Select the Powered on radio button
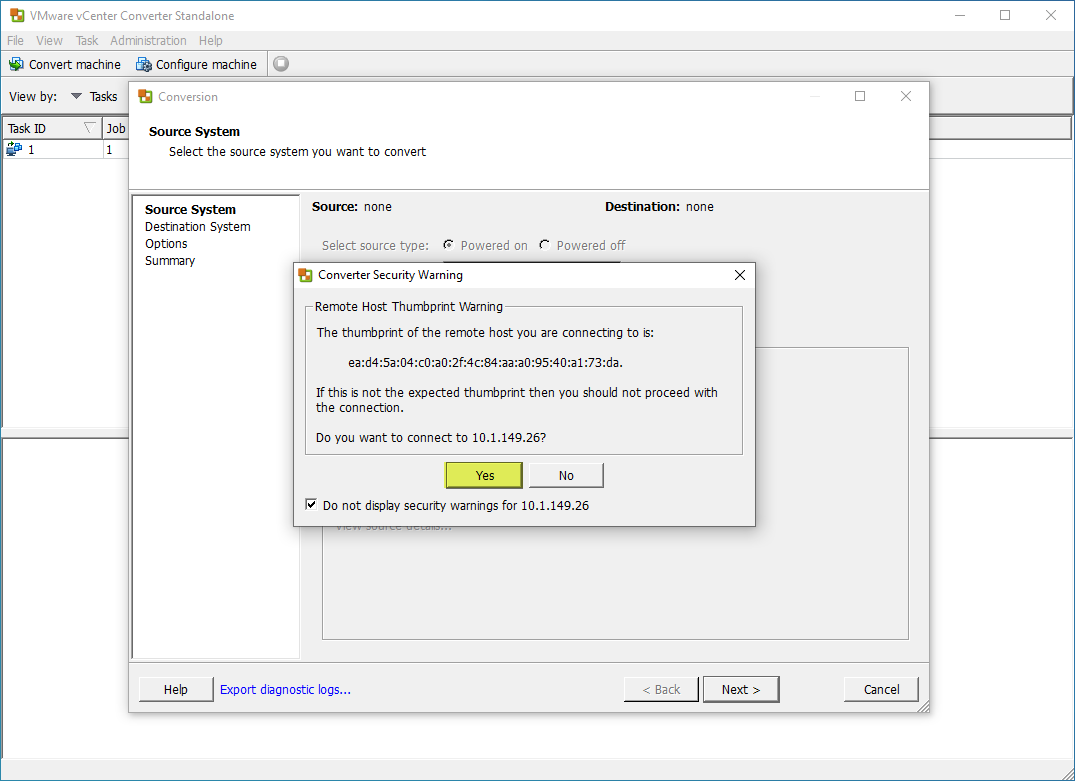The width and height of the screenshot is (1075, 781). click(448, 245)
